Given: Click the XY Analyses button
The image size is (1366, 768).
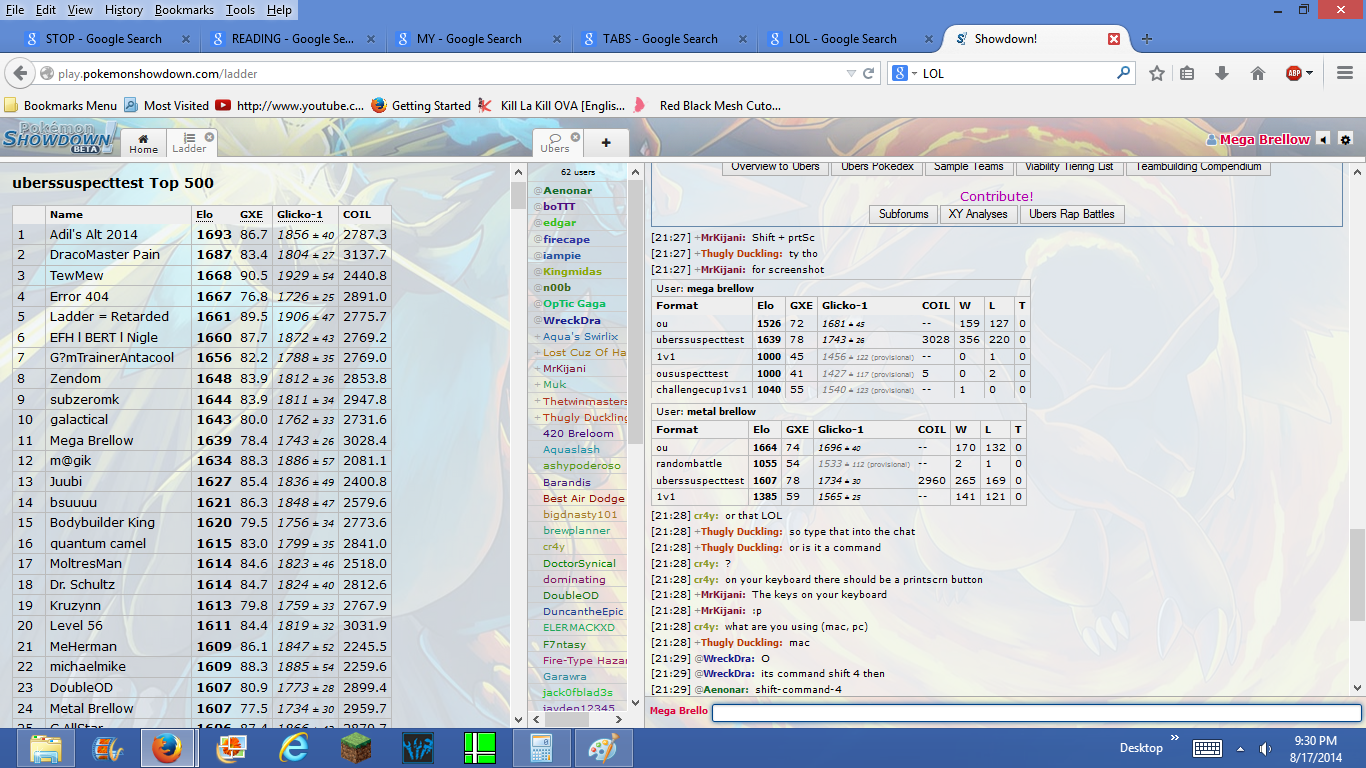Looking at the screenshot, I should (x=979, y=214).
